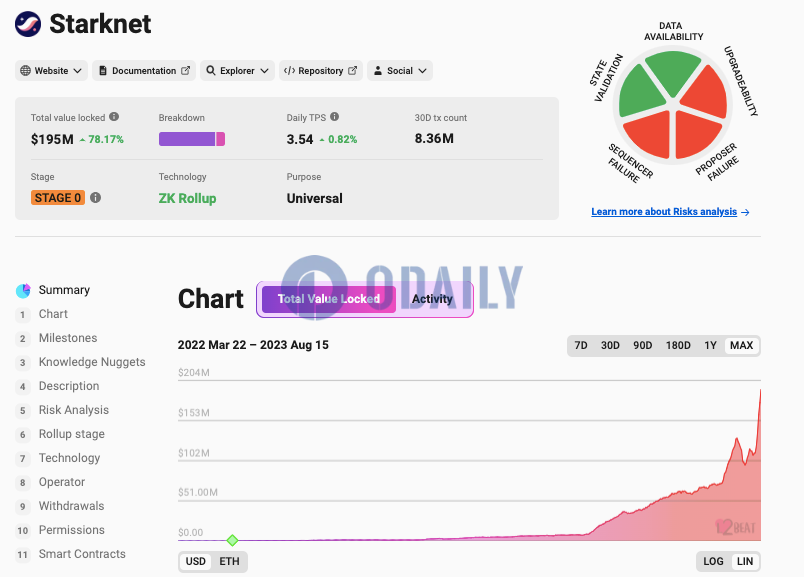Open the ZK Rollup technology link
The image size is (804, 577).
(187, 198)
